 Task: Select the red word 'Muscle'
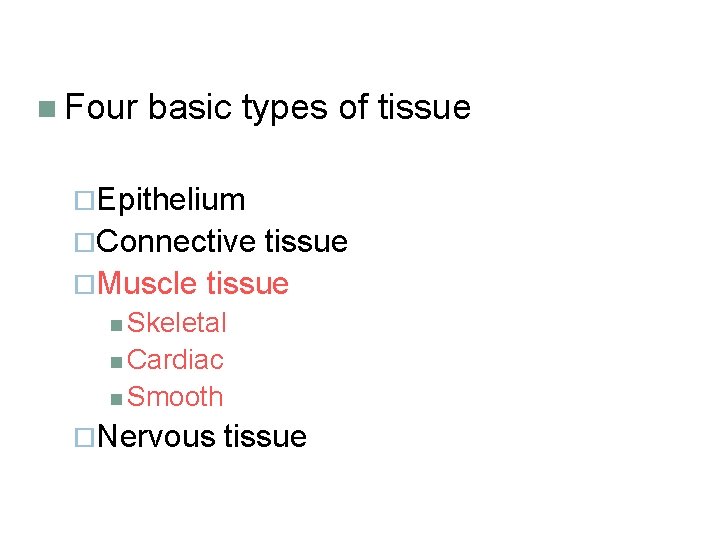148,284
